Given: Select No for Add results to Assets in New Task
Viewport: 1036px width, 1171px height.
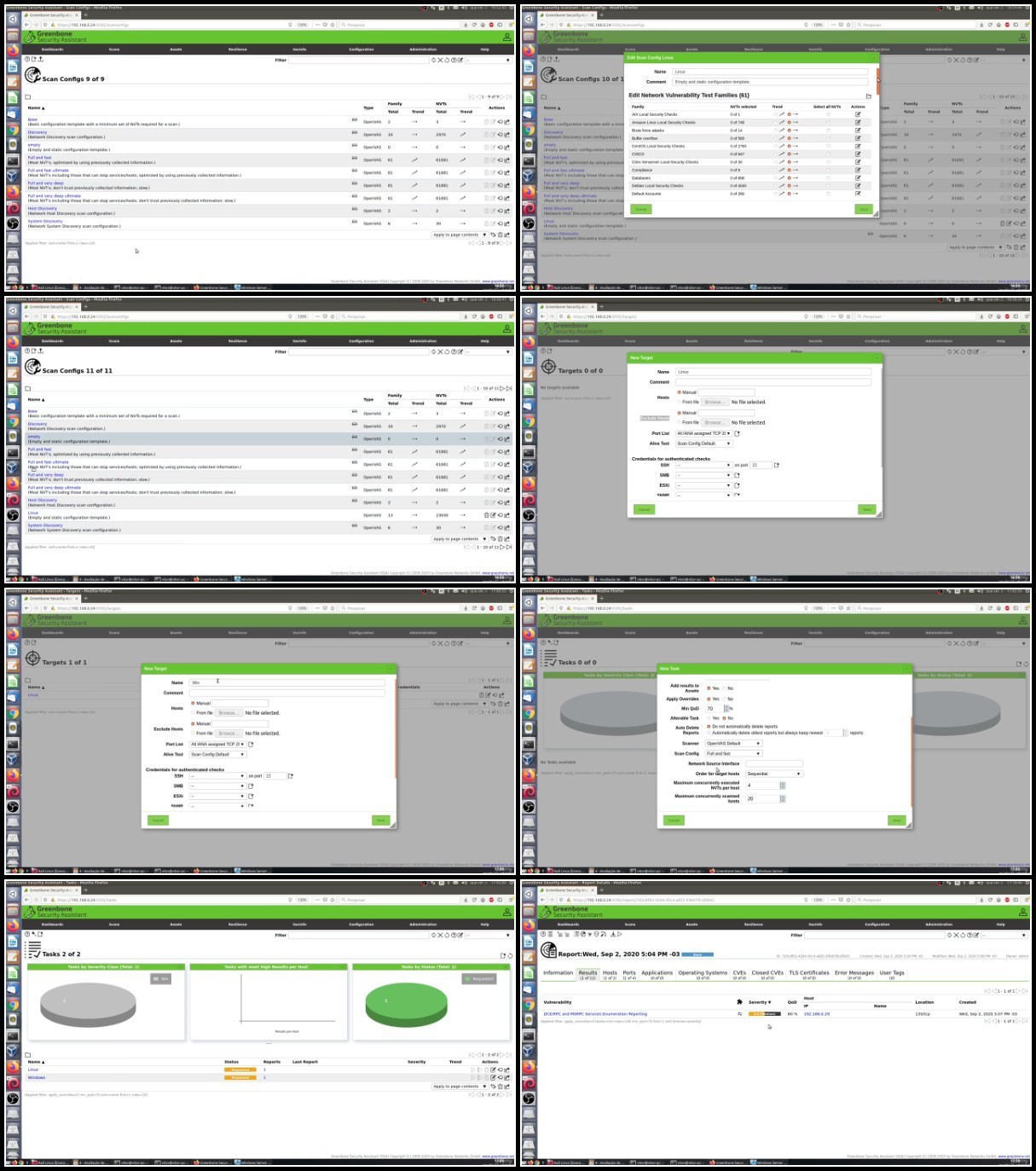Looking at the screenshot, I should (724, 688).
